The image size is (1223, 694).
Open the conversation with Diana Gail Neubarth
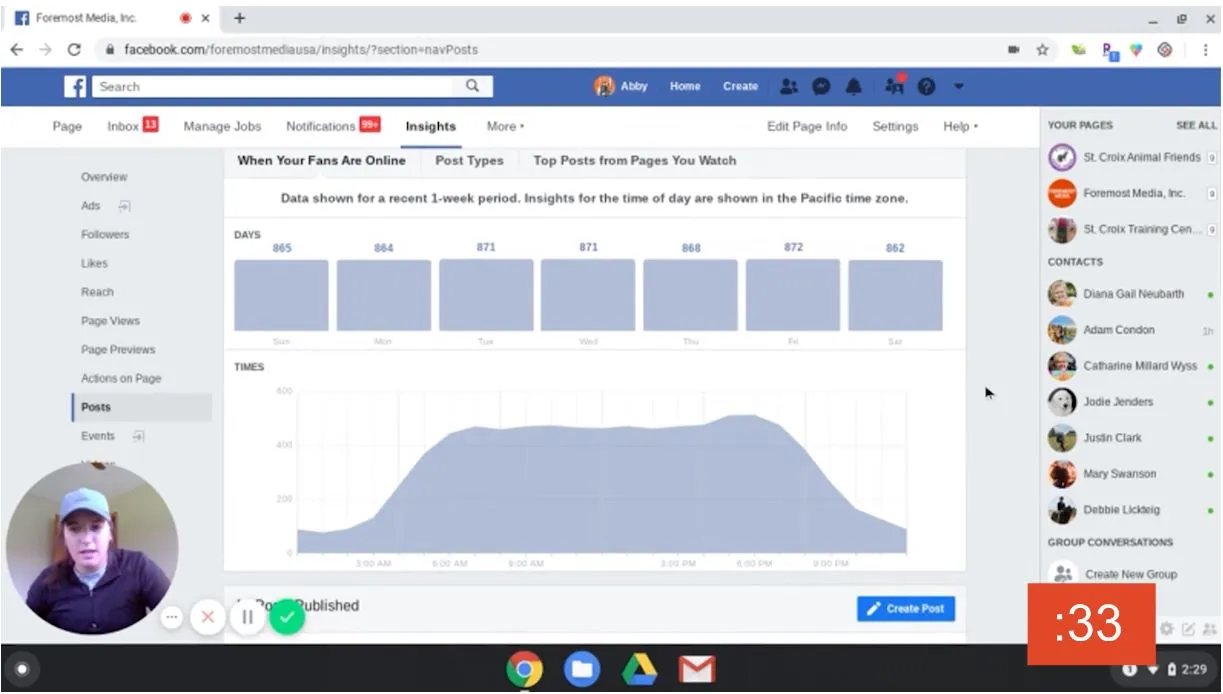click(x=1134, y=293)
